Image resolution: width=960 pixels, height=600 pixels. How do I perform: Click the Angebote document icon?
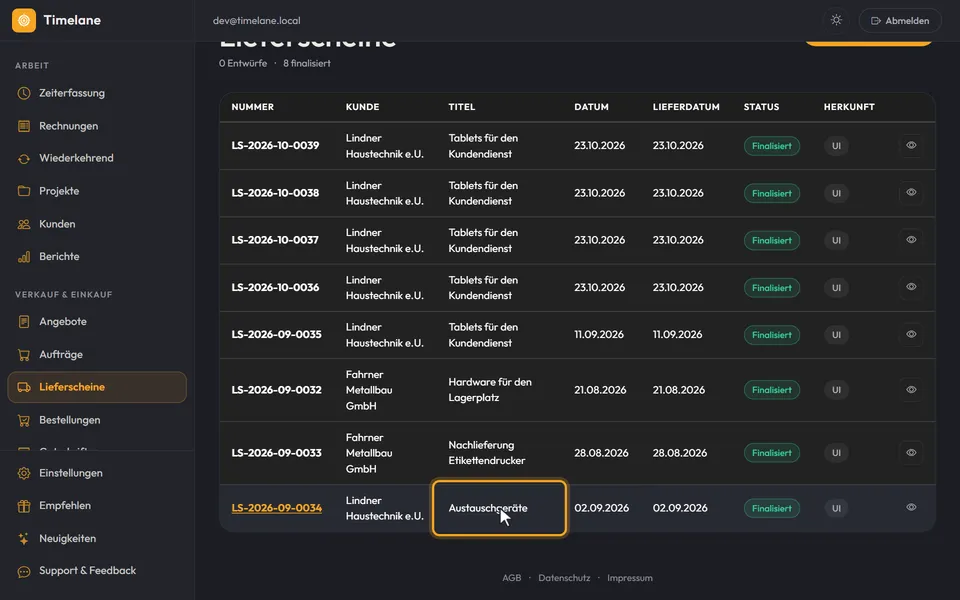point(24,321)
